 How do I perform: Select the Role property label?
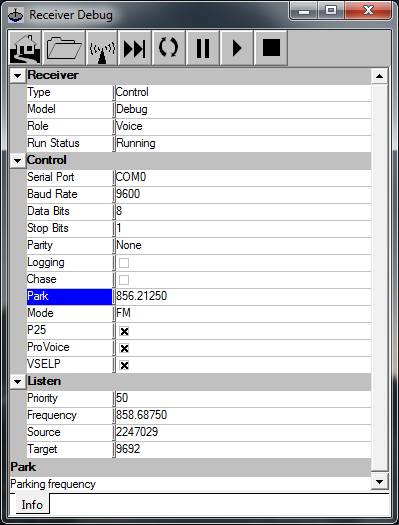tap(37, 126)
